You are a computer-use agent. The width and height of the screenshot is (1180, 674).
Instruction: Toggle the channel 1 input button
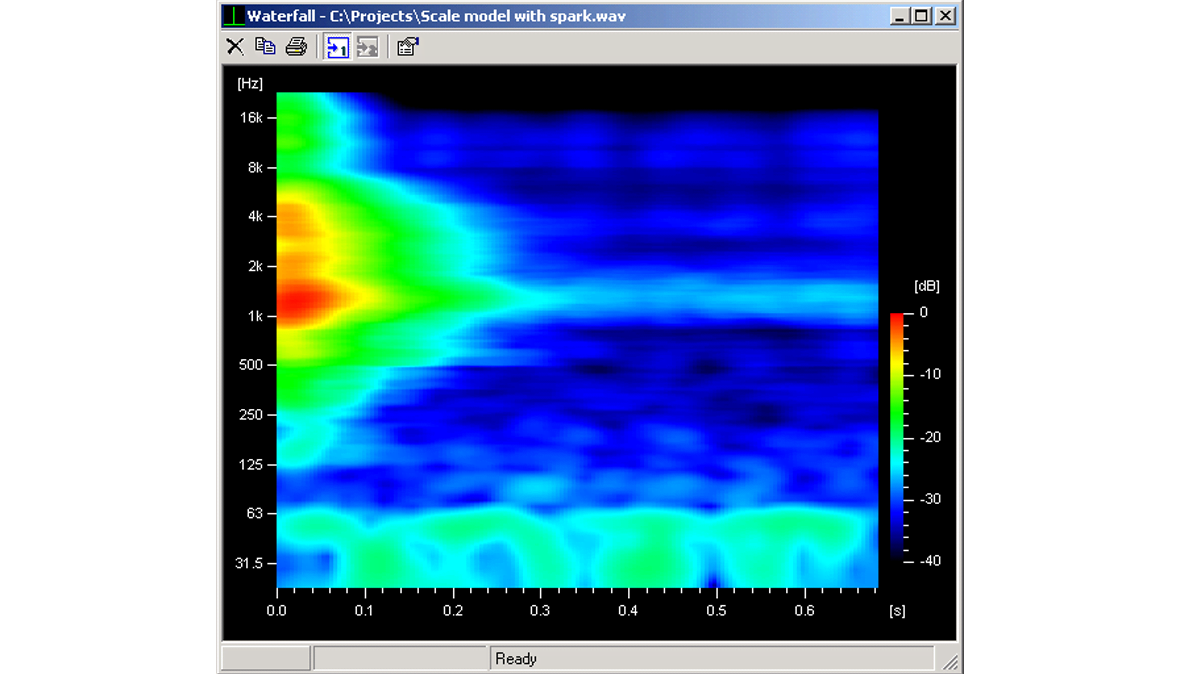click(338, 46)
